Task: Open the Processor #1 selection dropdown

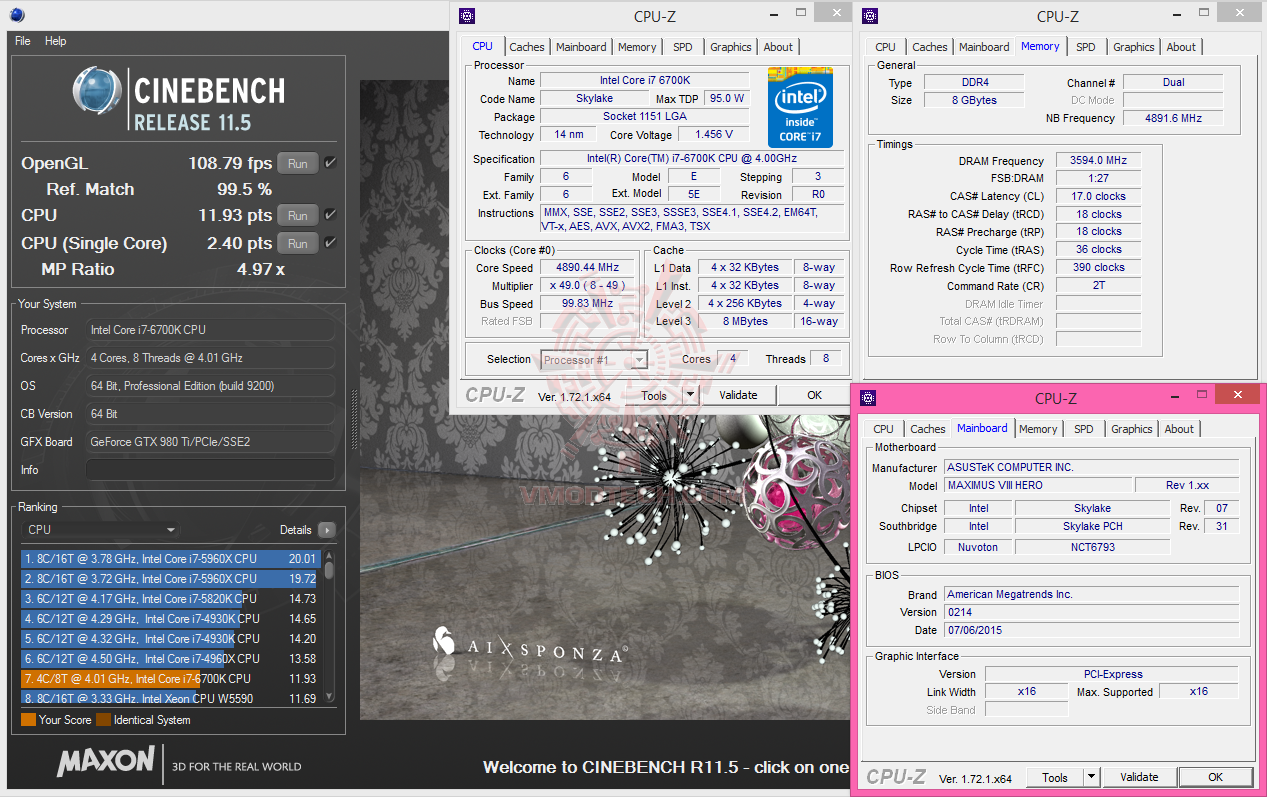Action: [x=637, y=358]
